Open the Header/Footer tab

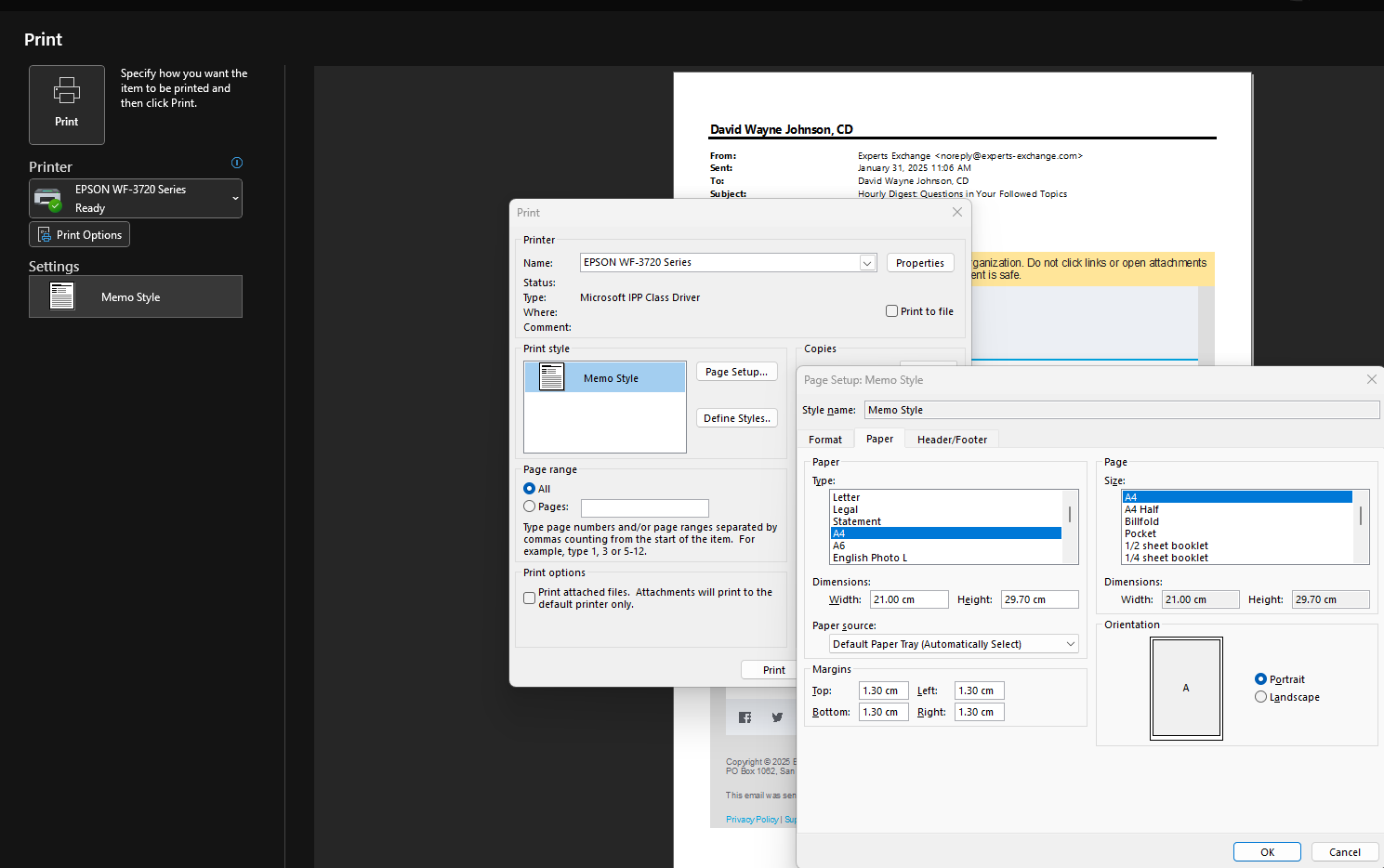951,438
